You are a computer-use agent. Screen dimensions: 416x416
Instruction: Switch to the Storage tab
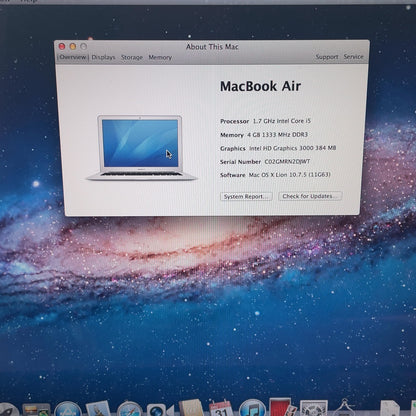[x=132, y=57]
